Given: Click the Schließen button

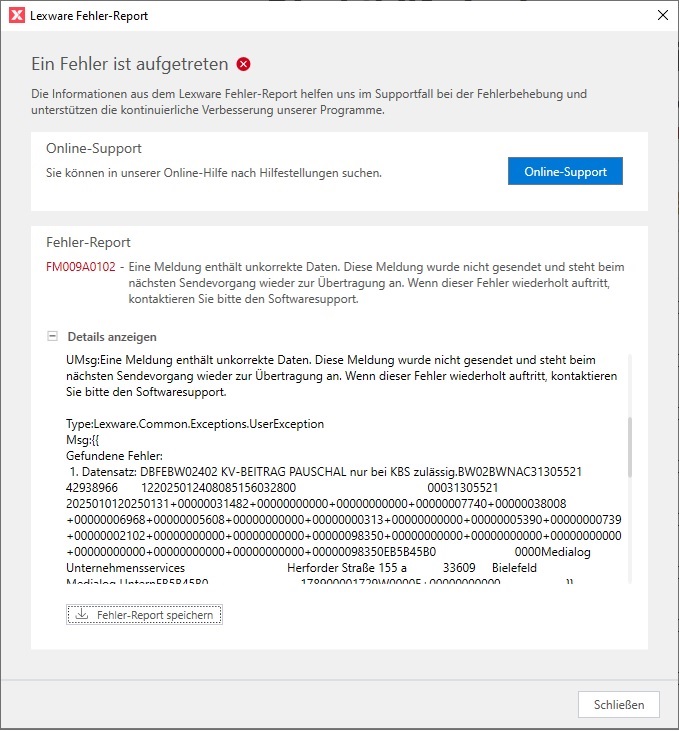Looking at the screenshot, I should (619, 704).
